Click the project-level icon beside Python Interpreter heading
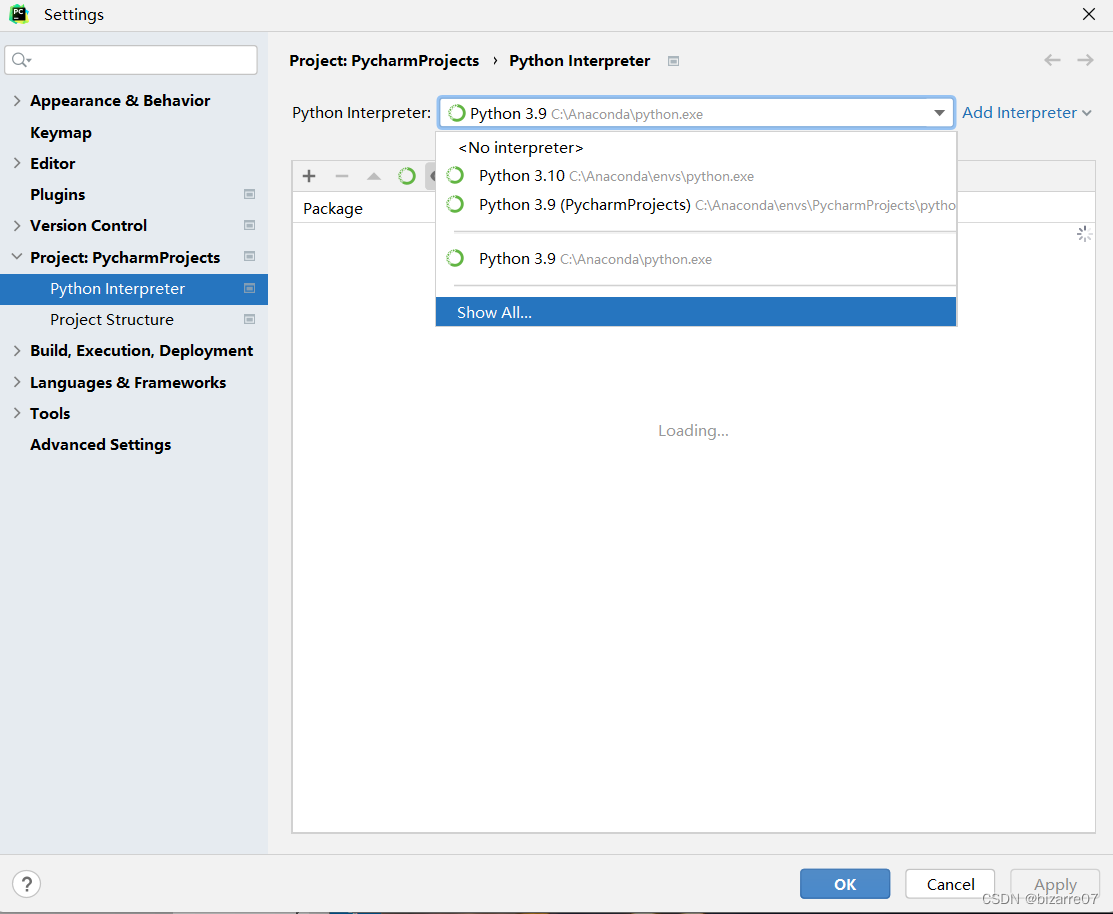 pyautogui.click(x=674, y=61)
